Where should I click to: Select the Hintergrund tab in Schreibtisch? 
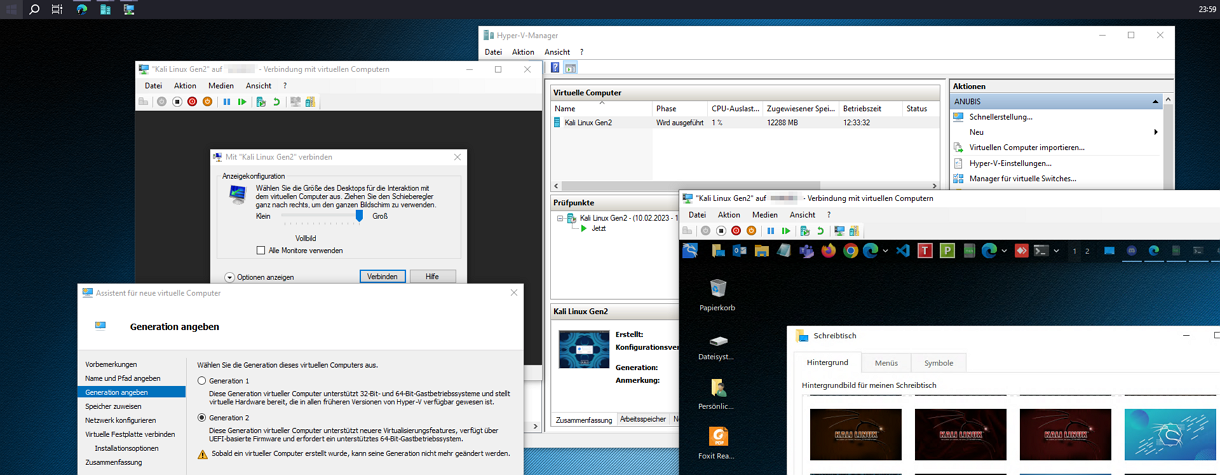[827, 363]
